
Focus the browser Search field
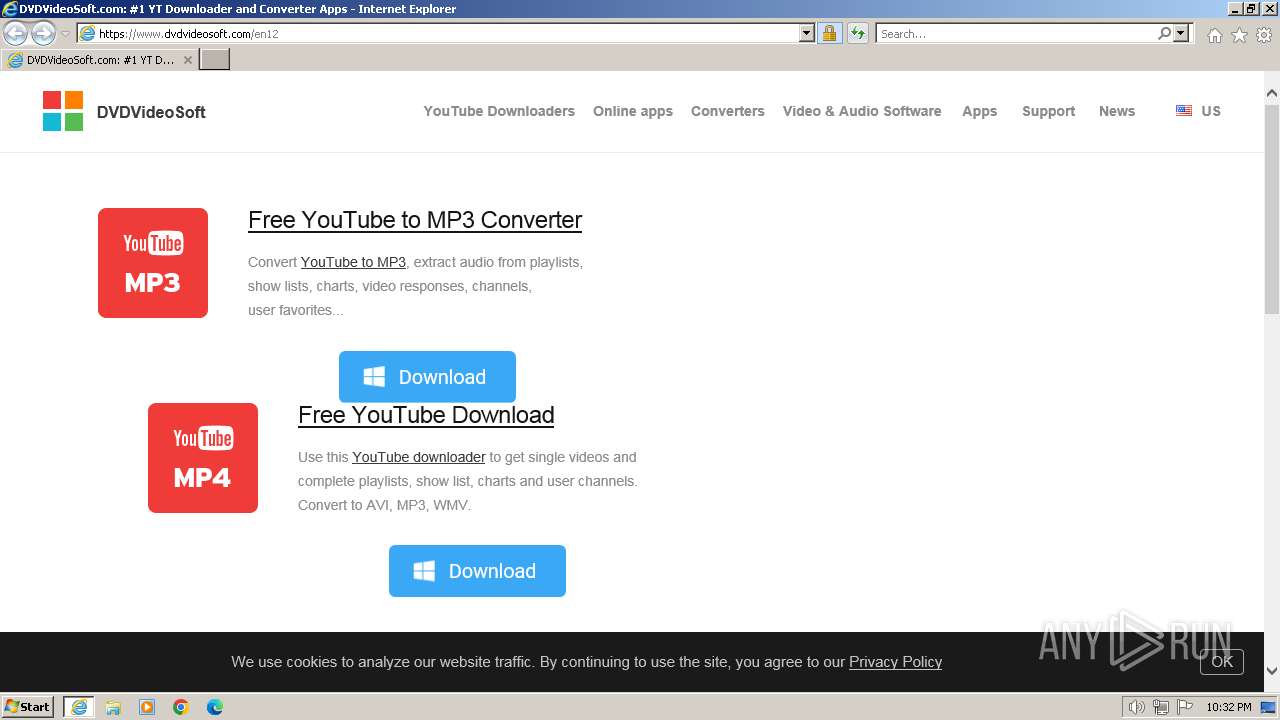click(x=1016, y=33)
